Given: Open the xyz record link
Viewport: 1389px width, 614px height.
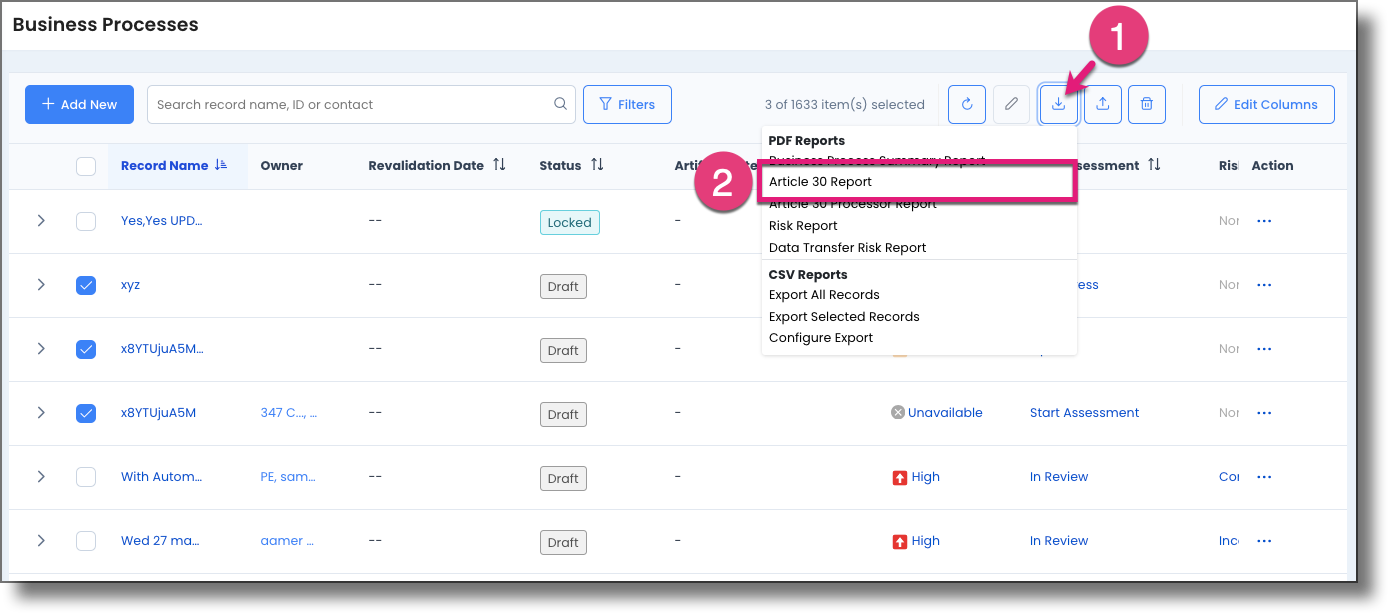Looking at the screenshot, I should pyautogui.click(x=131, y=285).
